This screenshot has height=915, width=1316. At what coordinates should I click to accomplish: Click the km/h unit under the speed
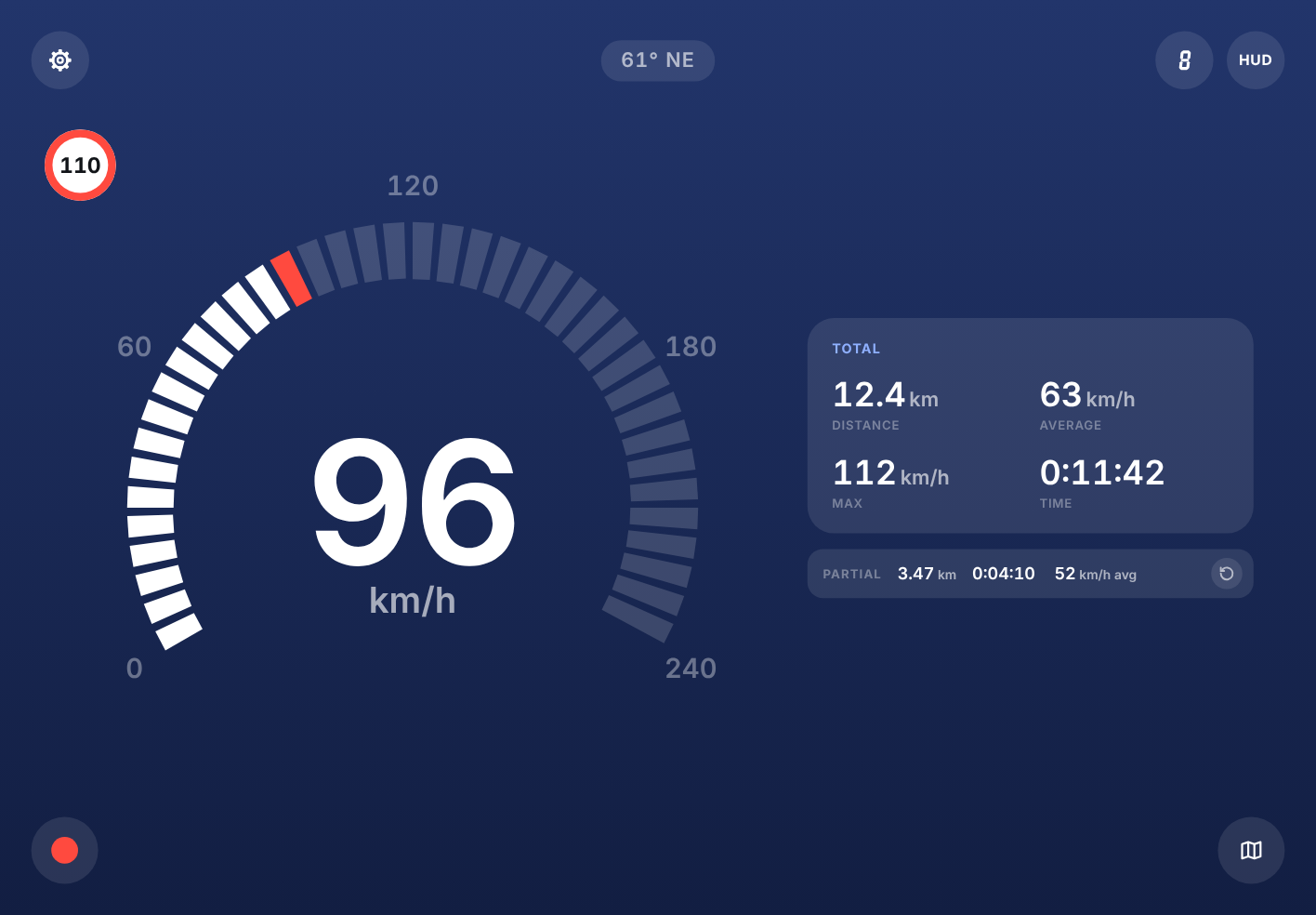413,601
